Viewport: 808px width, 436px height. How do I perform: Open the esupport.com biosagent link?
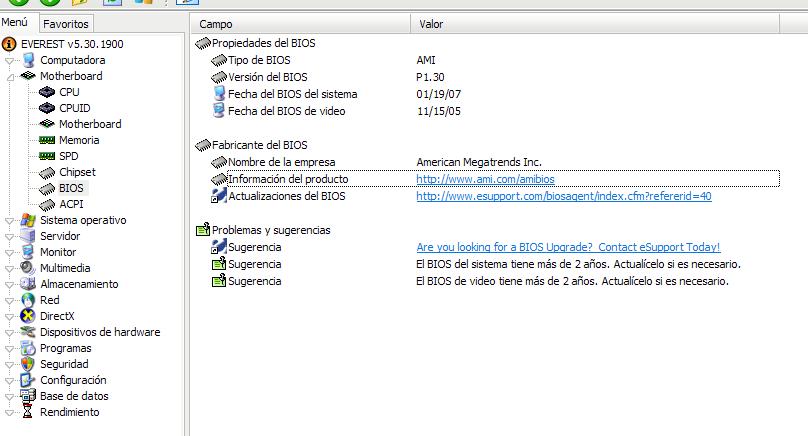coord(564,196)
